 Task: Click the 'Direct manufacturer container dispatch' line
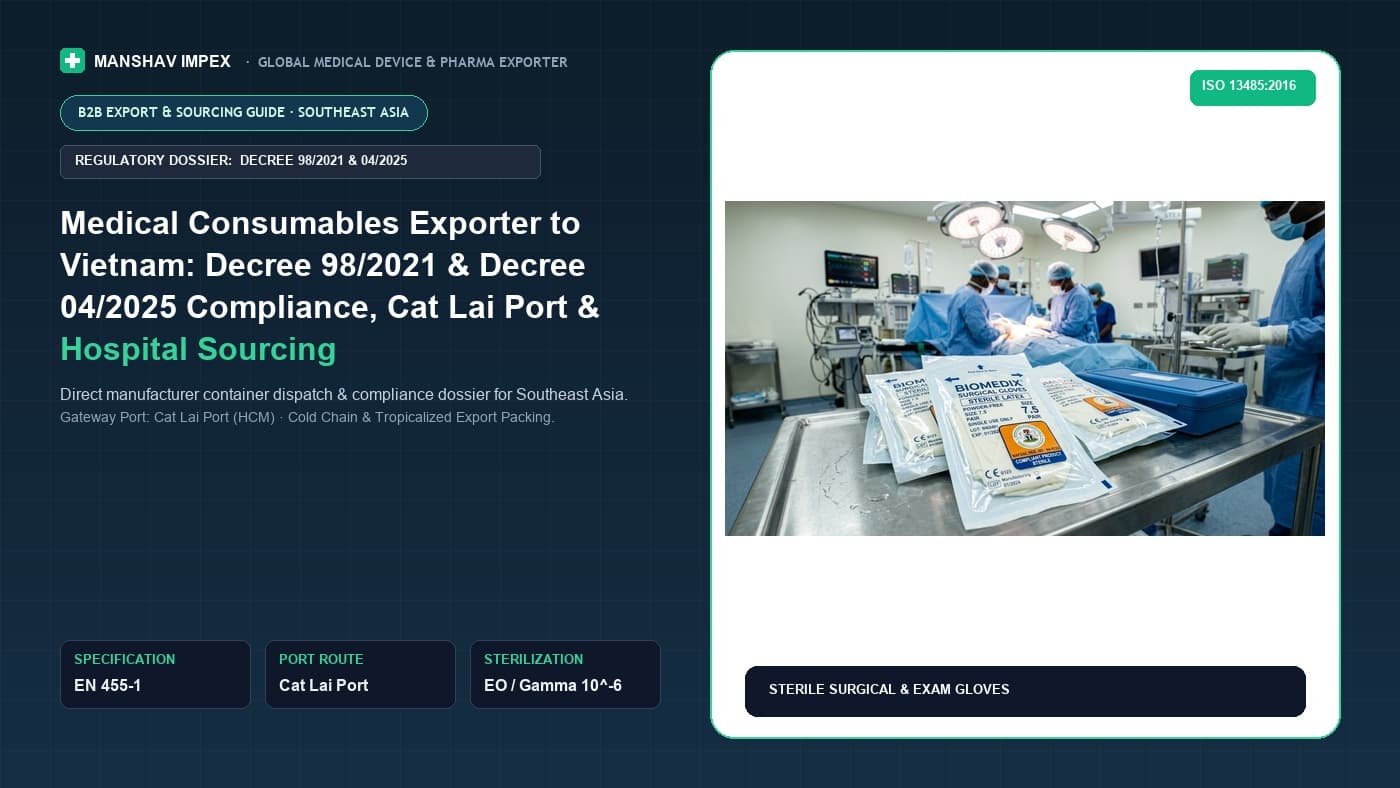[x=344, y=395]
